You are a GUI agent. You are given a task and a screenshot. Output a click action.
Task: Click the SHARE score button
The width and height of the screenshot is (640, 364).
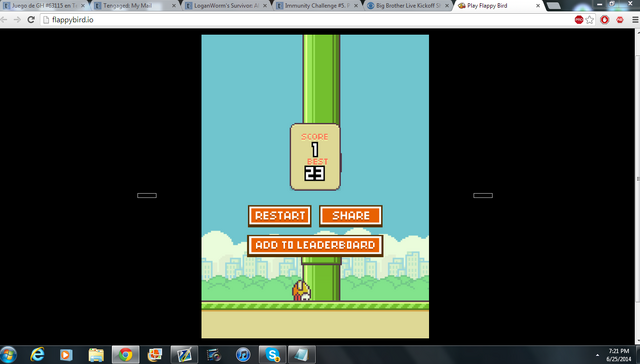coord(351,215)
